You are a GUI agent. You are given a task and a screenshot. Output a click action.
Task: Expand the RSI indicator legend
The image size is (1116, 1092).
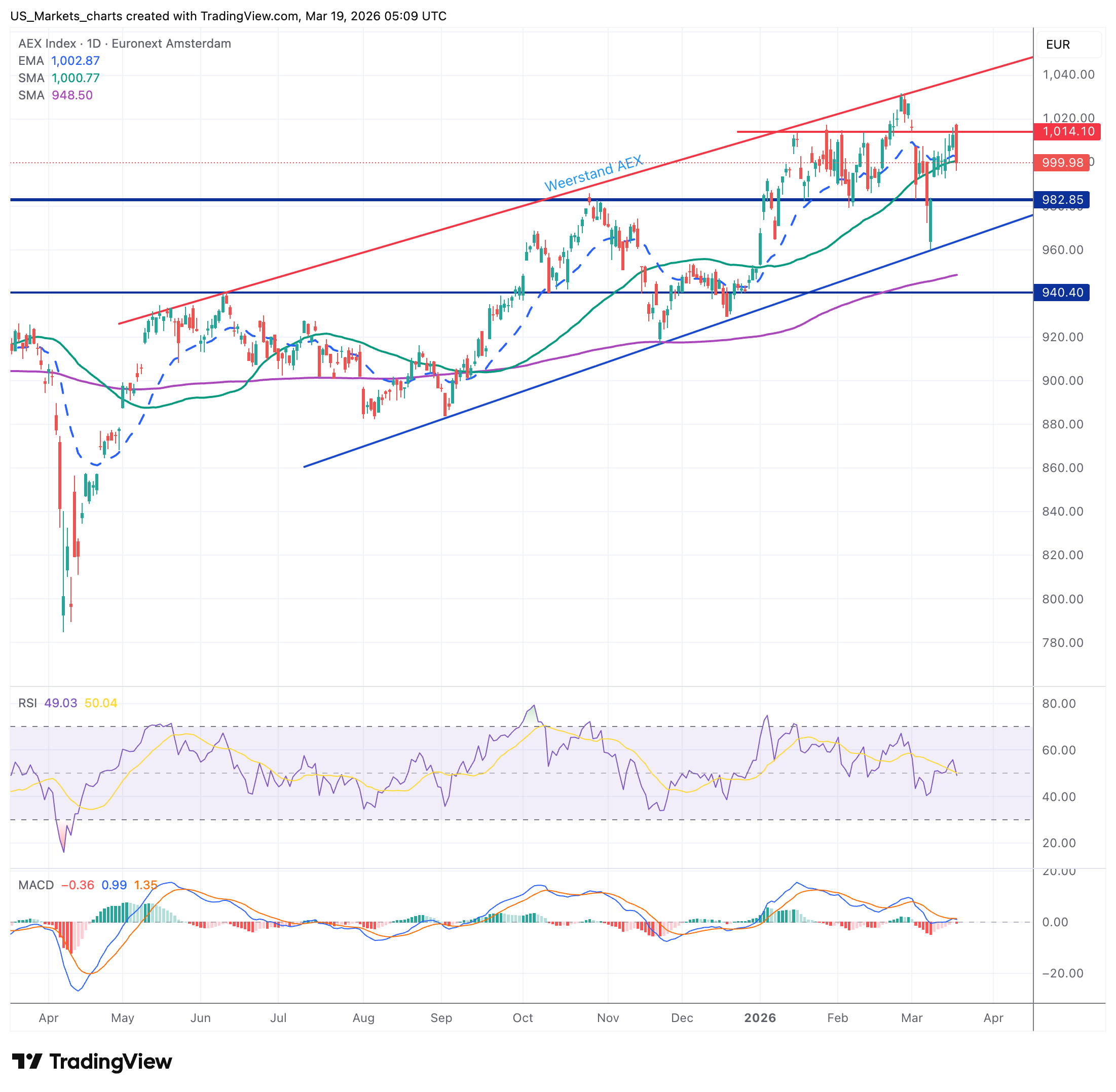point(27,703)
